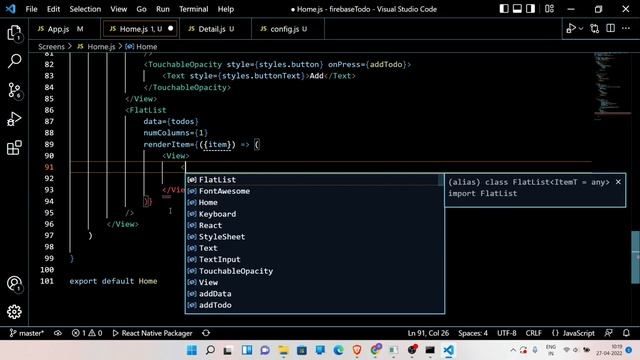The height and width of the screenshot is (360, 640).
Task: Select the TextInput autocomplete suggestion
Action: point(315,260)
